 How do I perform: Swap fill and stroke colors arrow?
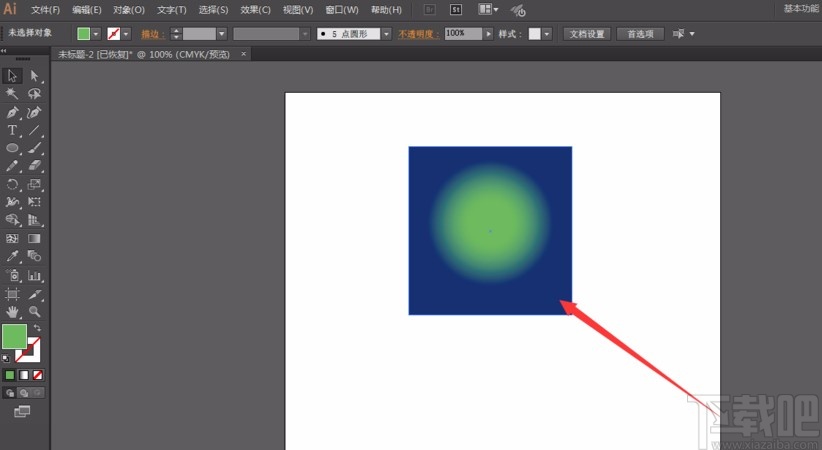click(37, 328)
